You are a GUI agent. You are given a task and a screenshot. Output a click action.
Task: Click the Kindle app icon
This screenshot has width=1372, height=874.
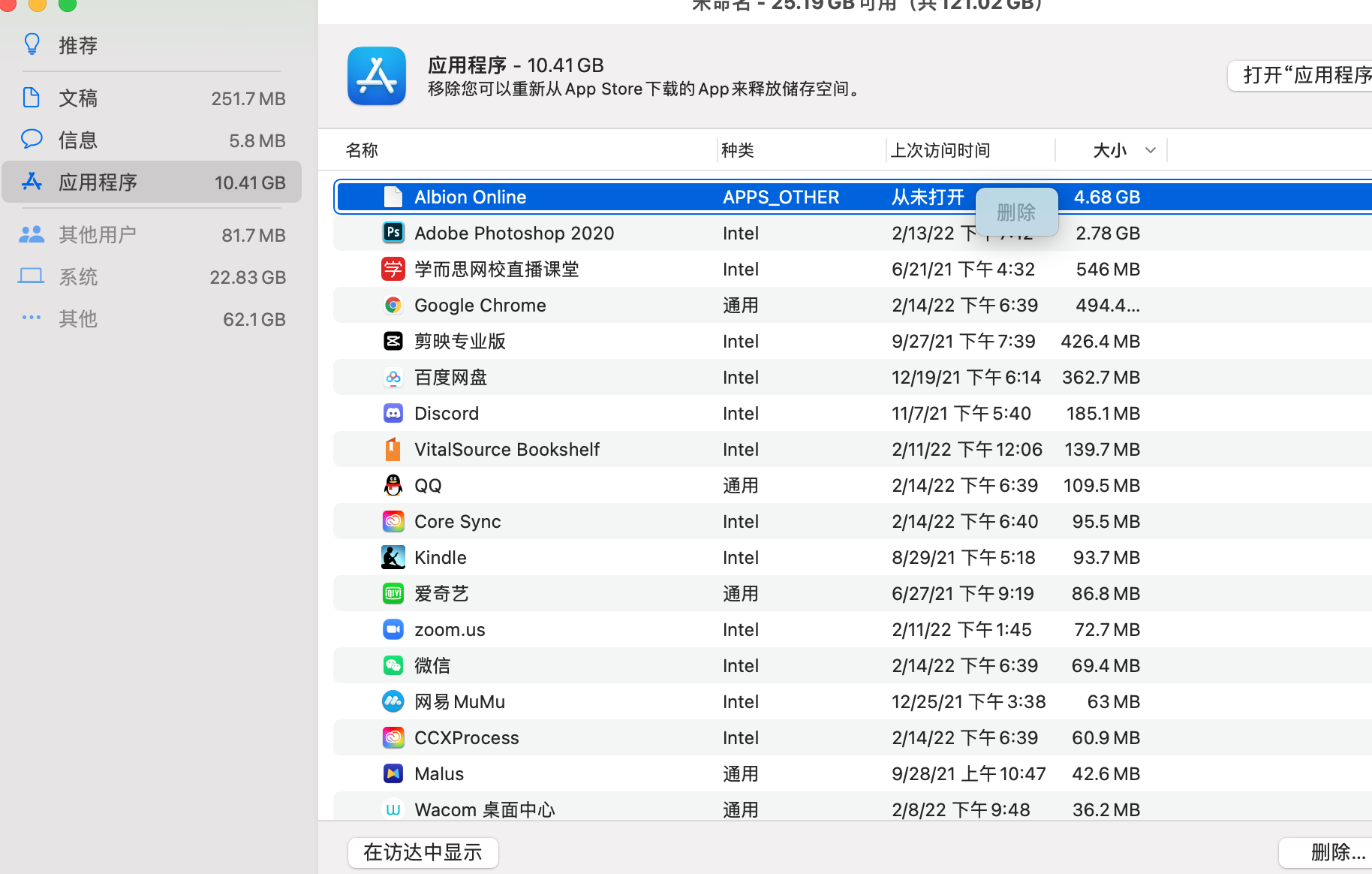393,558
